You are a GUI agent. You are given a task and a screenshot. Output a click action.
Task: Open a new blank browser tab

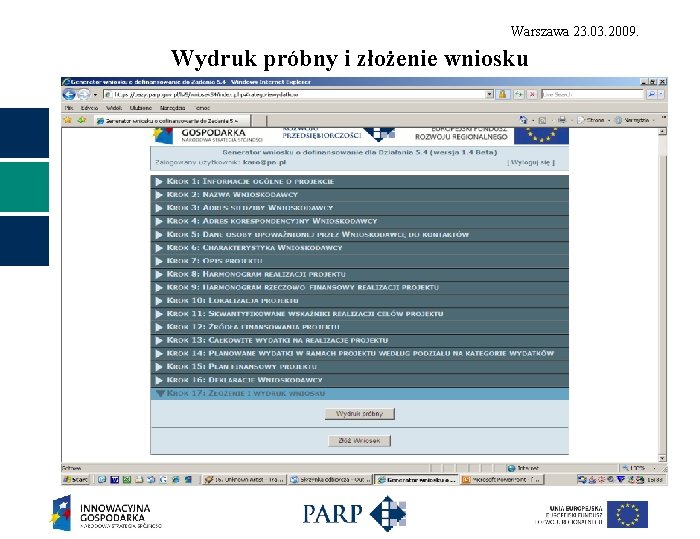tap(259, 121)
